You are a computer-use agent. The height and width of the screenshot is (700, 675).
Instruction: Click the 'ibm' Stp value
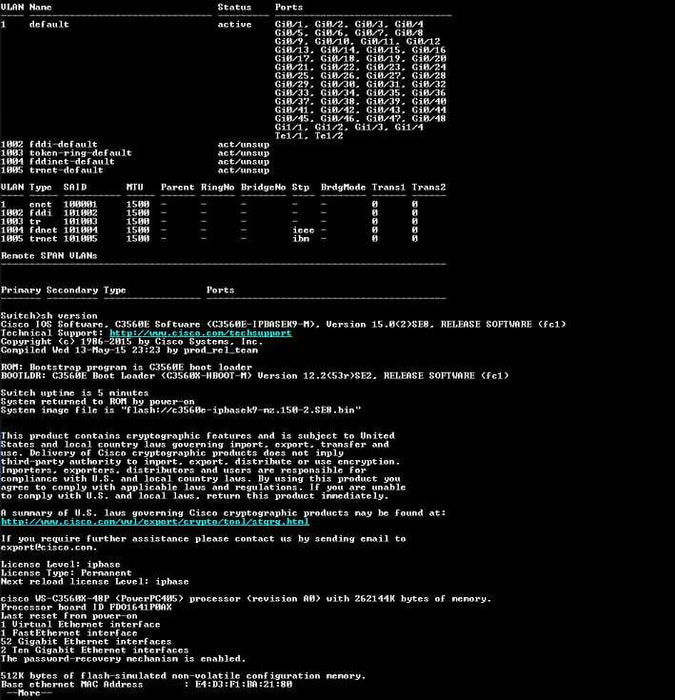301,238
